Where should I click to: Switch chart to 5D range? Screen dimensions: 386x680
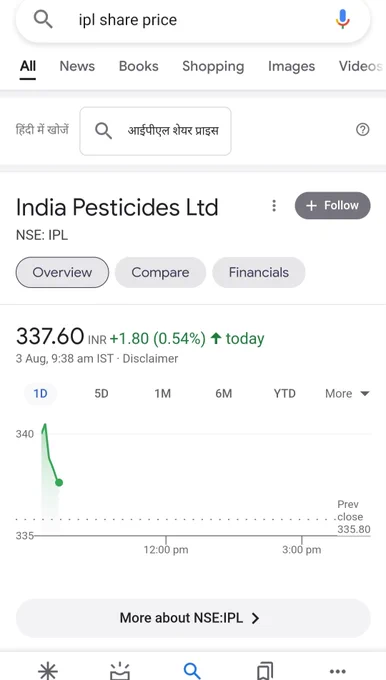101,394
